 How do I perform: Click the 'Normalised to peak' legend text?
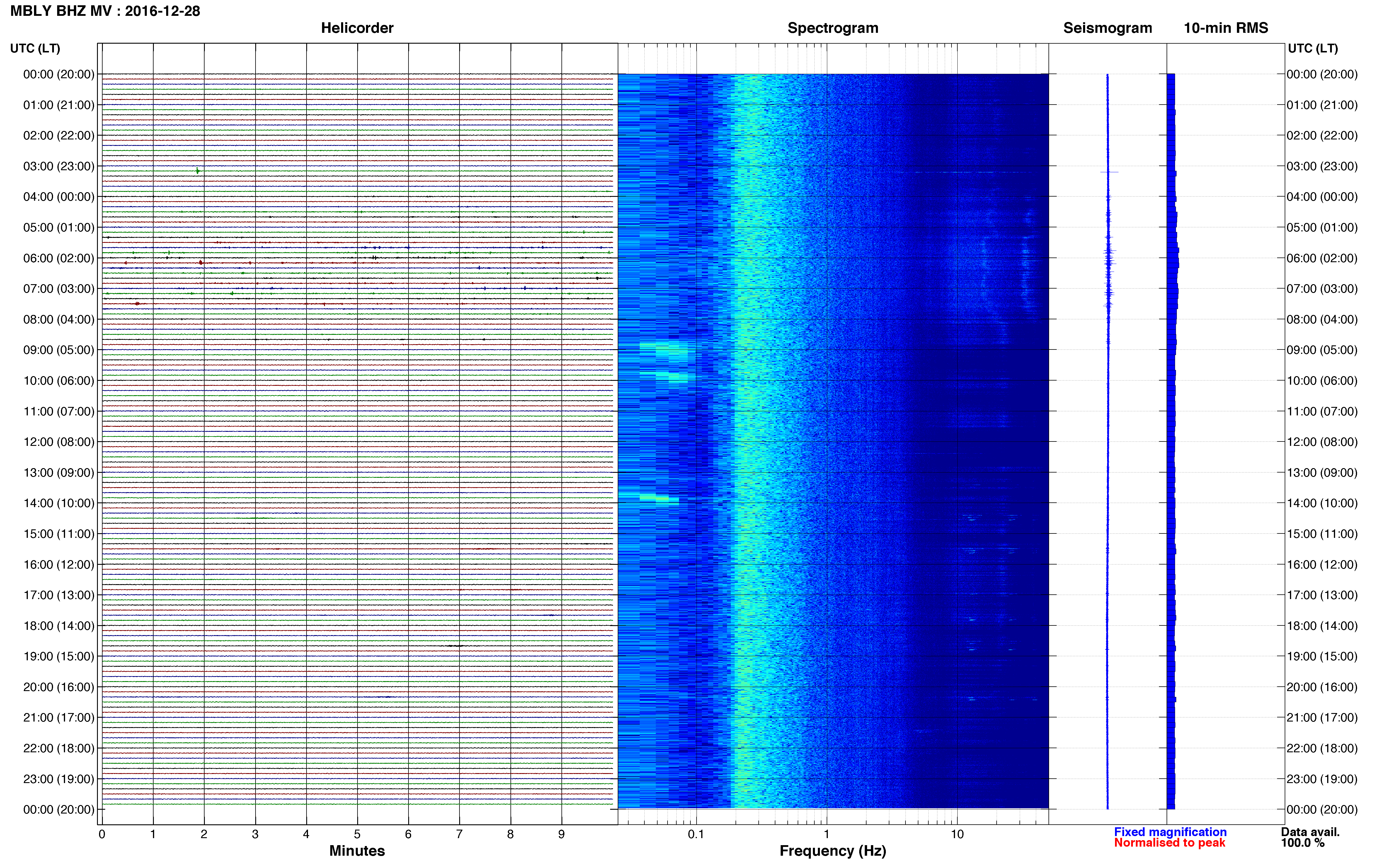(x=1170, y=843)
